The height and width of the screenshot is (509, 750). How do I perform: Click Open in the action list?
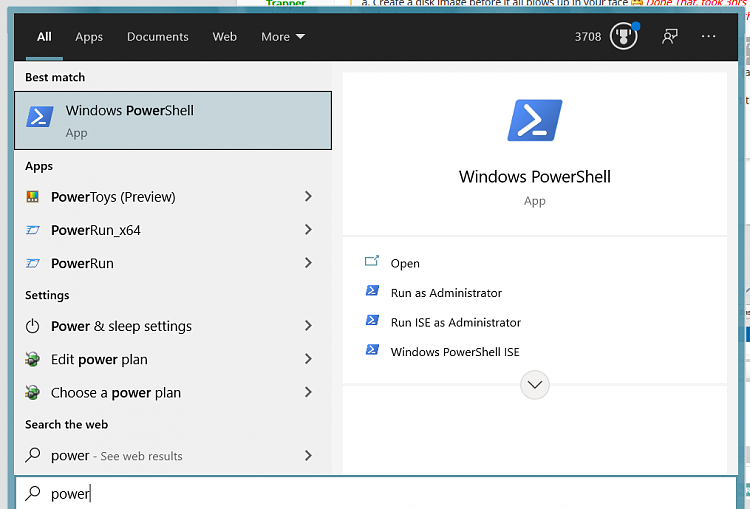point(405,264)
